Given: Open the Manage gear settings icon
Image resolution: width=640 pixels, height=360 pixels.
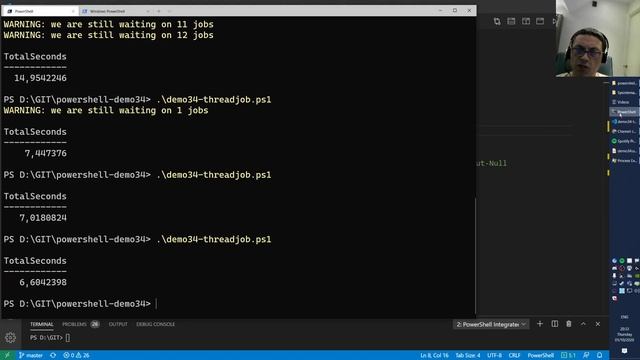Looking at the screenshot, I should 10,338.
